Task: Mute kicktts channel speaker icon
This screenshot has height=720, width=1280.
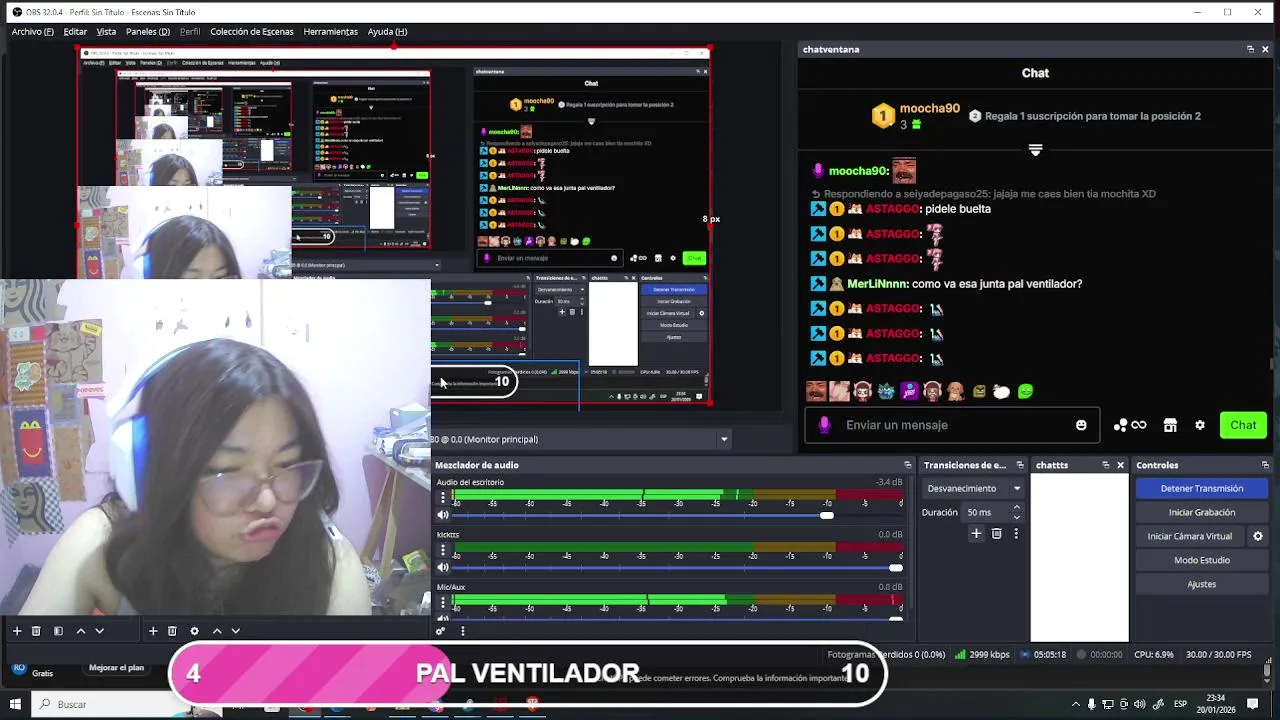Action: point(443,568)
